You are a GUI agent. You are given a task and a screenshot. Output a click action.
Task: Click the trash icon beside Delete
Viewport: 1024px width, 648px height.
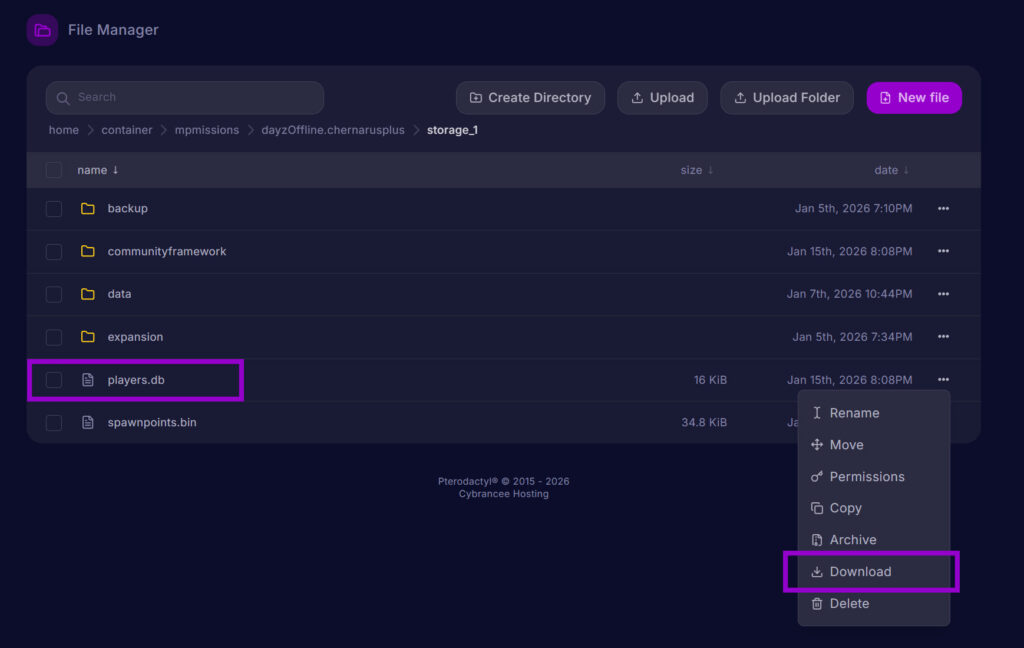[x=815, y=603]
